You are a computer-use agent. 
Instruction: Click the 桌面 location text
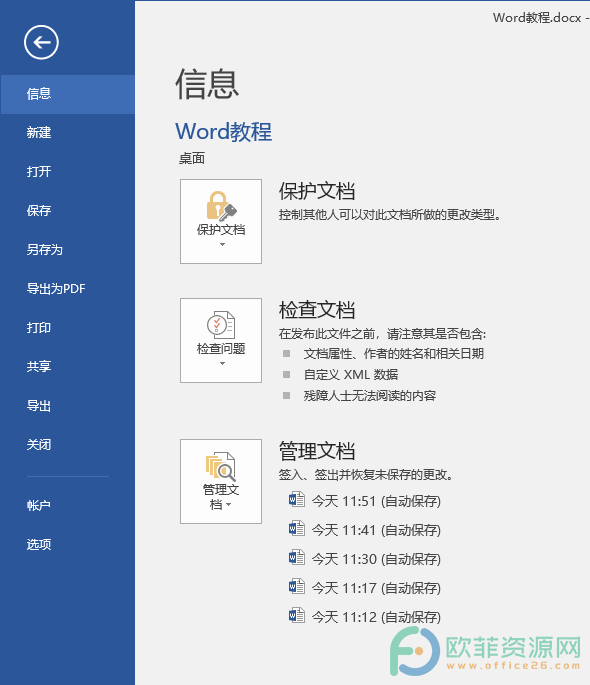point(192,158)
